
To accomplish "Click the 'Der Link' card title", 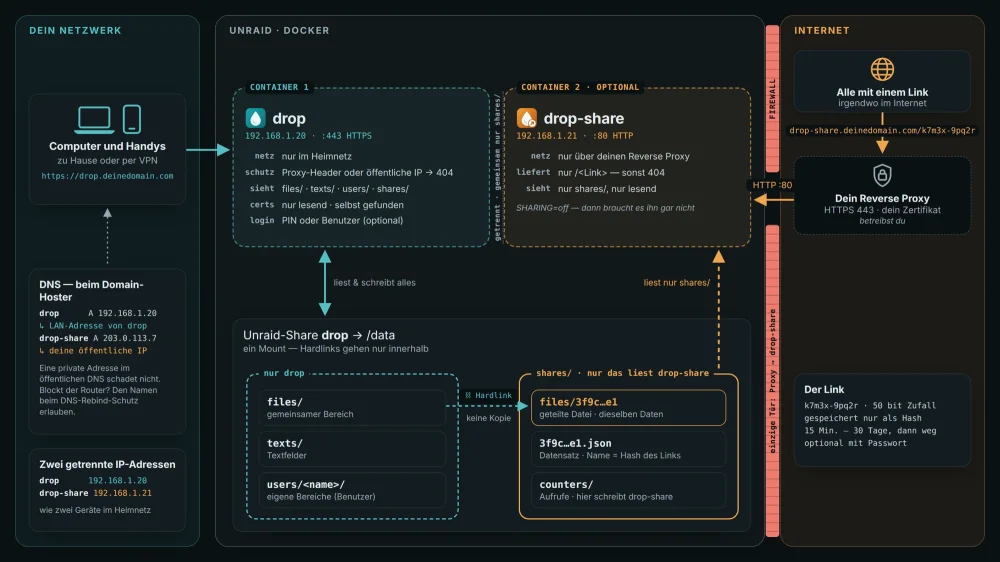I will [824, 389].
